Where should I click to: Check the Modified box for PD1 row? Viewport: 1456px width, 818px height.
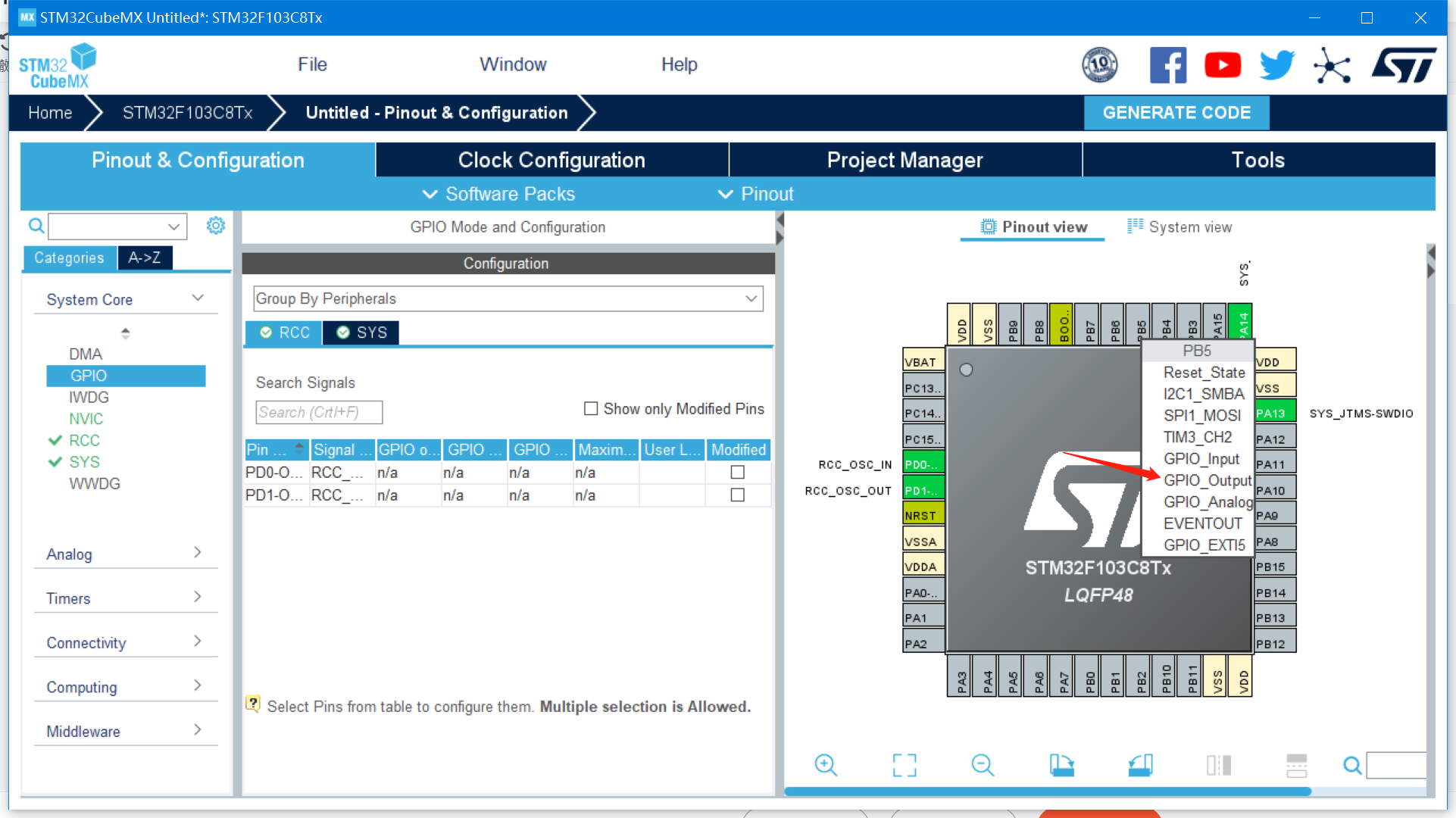[737, 495]
